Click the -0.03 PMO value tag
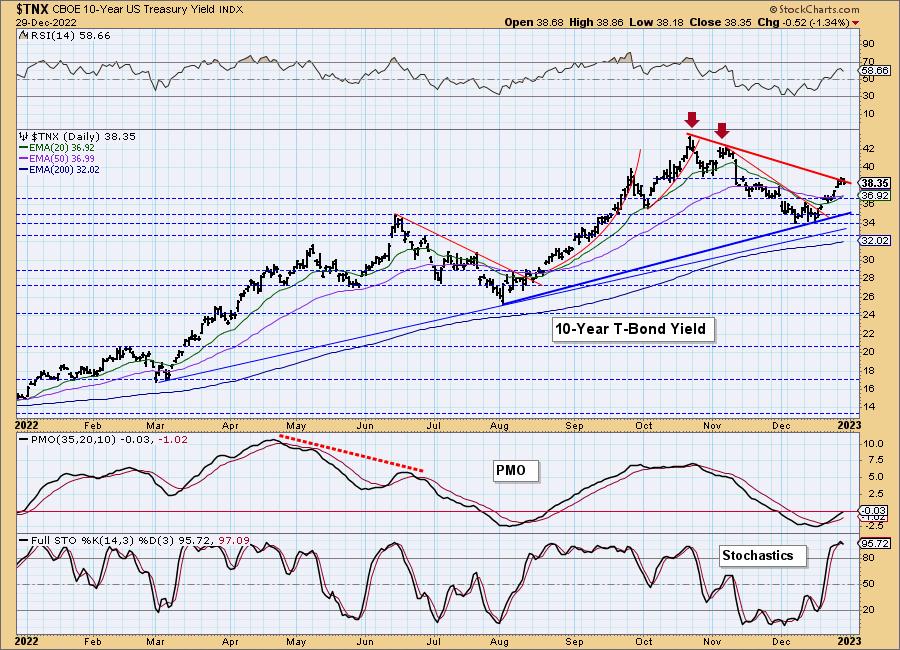The height and width of the screenshot is (650, 900). [x=875, y=510]
